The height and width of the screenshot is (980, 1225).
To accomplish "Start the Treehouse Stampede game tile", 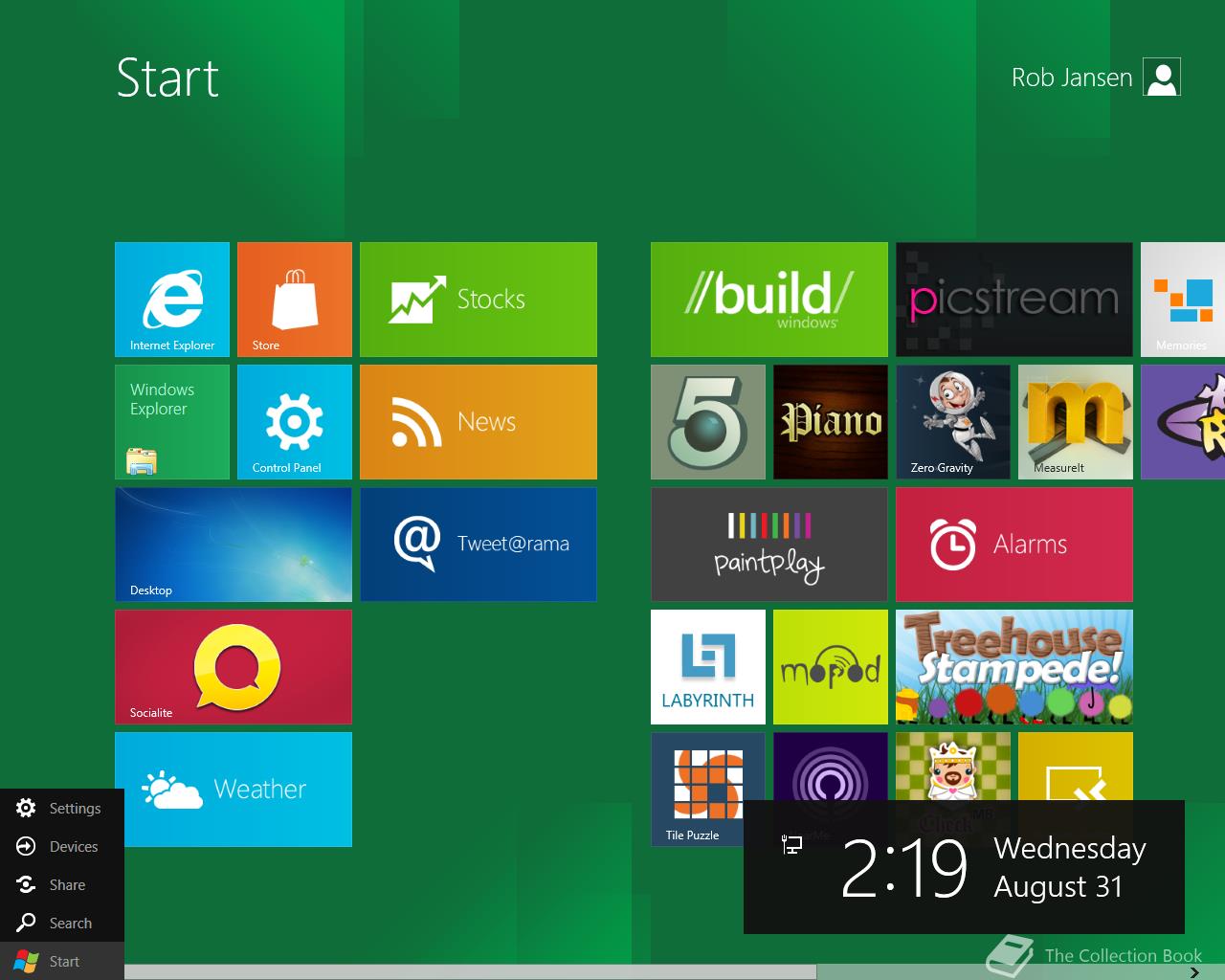I will [1014, 667].
